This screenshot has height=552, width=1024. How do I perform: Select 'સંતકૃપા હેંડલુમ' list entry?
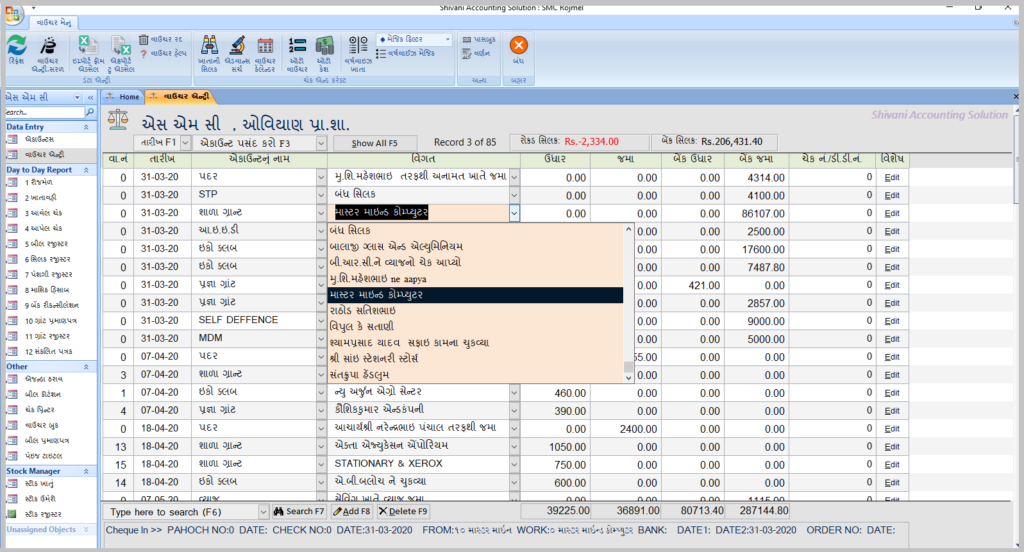point(475,375)
